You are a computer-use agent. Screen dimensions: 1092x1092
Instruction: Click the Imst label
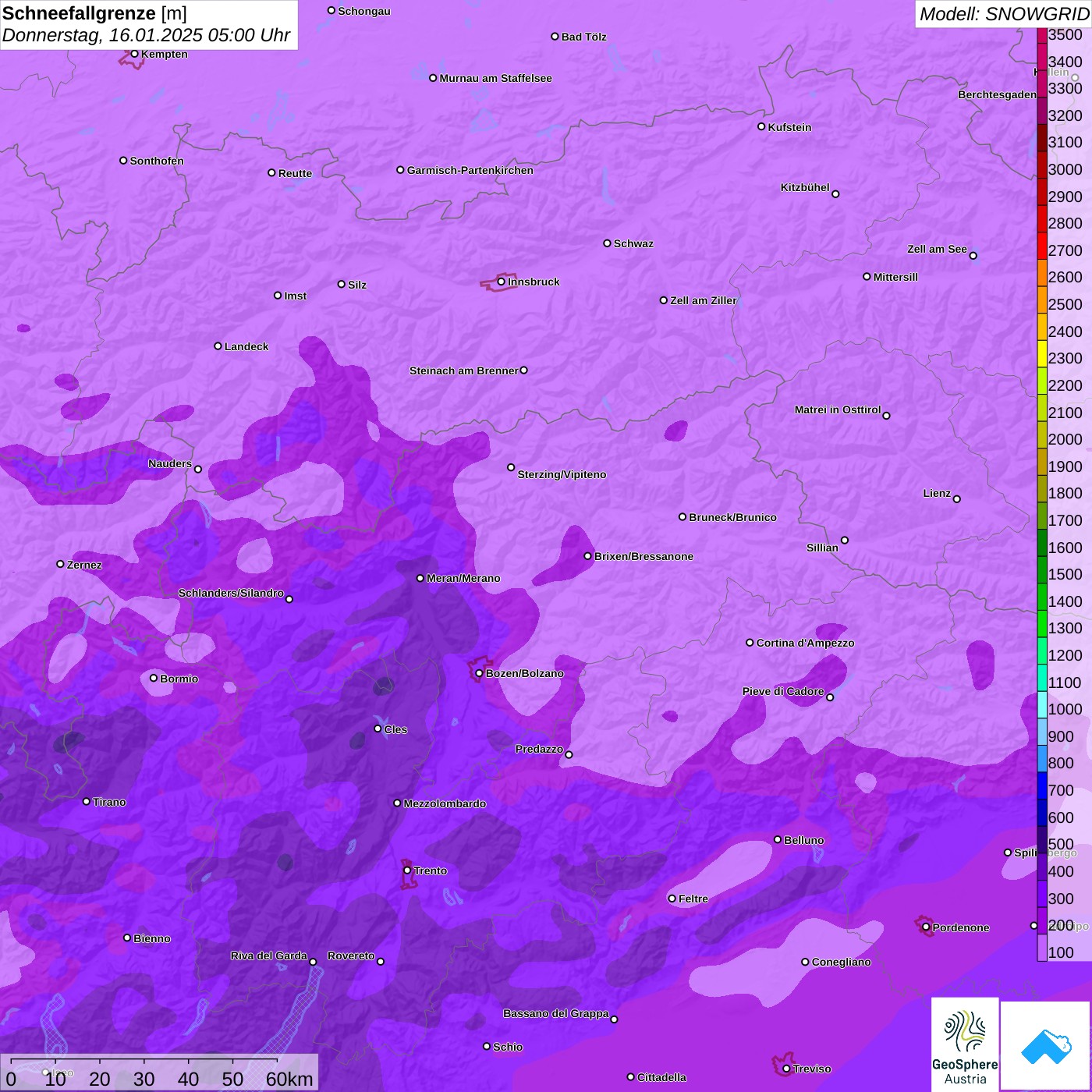click(295, 296)
